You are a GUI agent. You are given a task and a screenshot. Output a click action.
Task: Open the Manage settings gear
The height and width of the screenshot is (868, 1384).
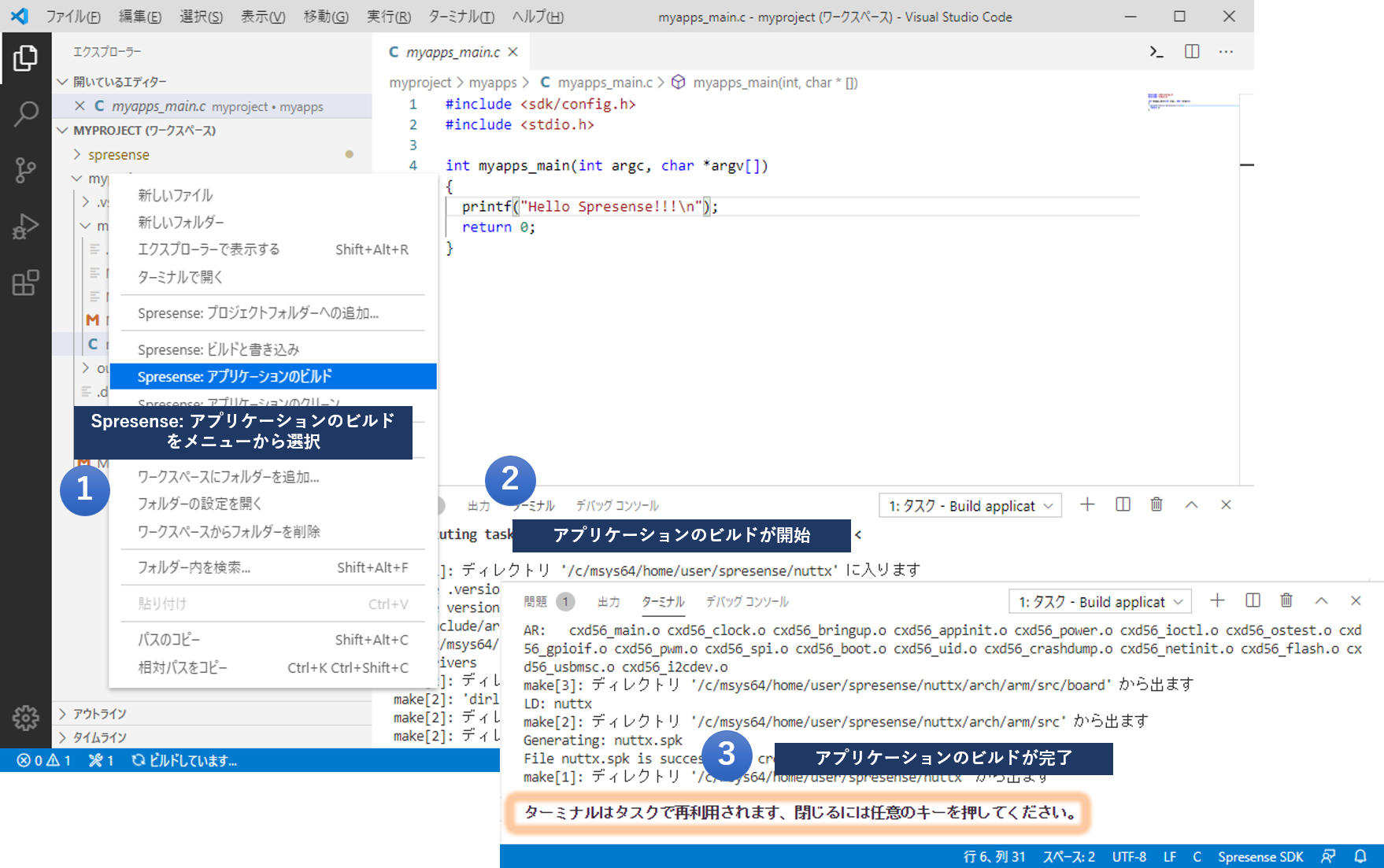click(x=26, y=718)
